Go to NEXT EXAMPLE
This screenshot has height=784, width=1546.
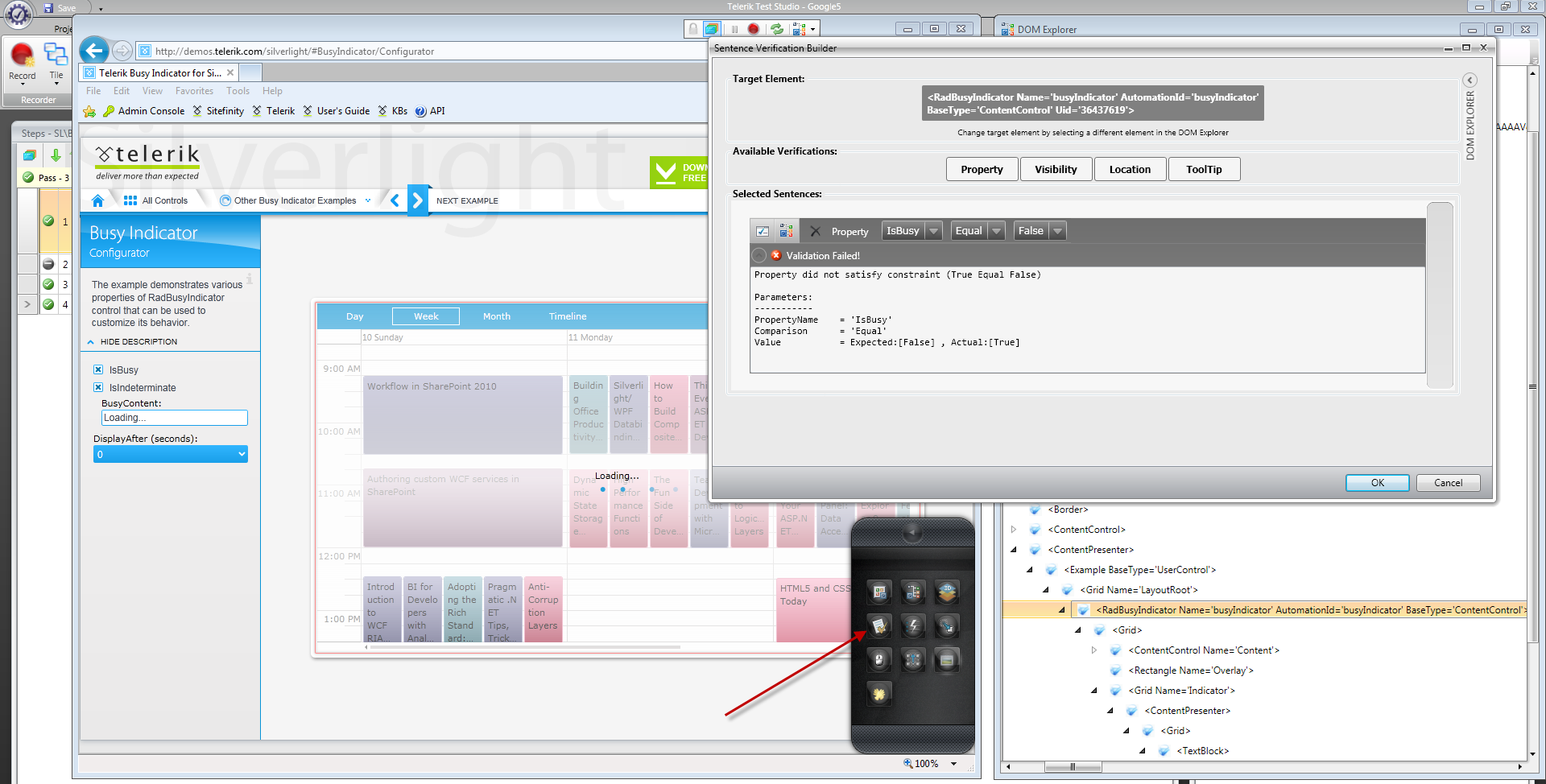click(467, 200)
